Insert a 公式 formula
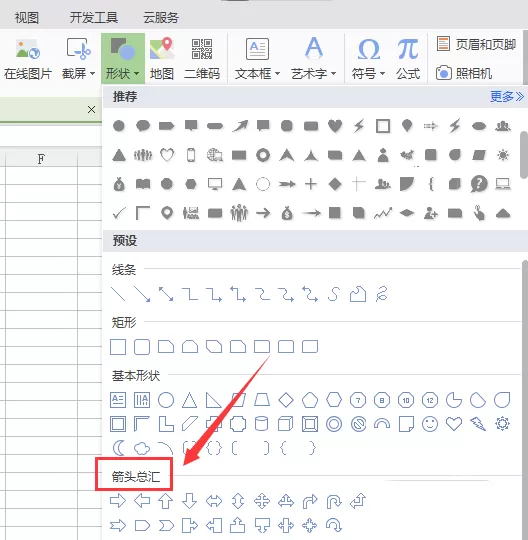 (x=408, y=59)
